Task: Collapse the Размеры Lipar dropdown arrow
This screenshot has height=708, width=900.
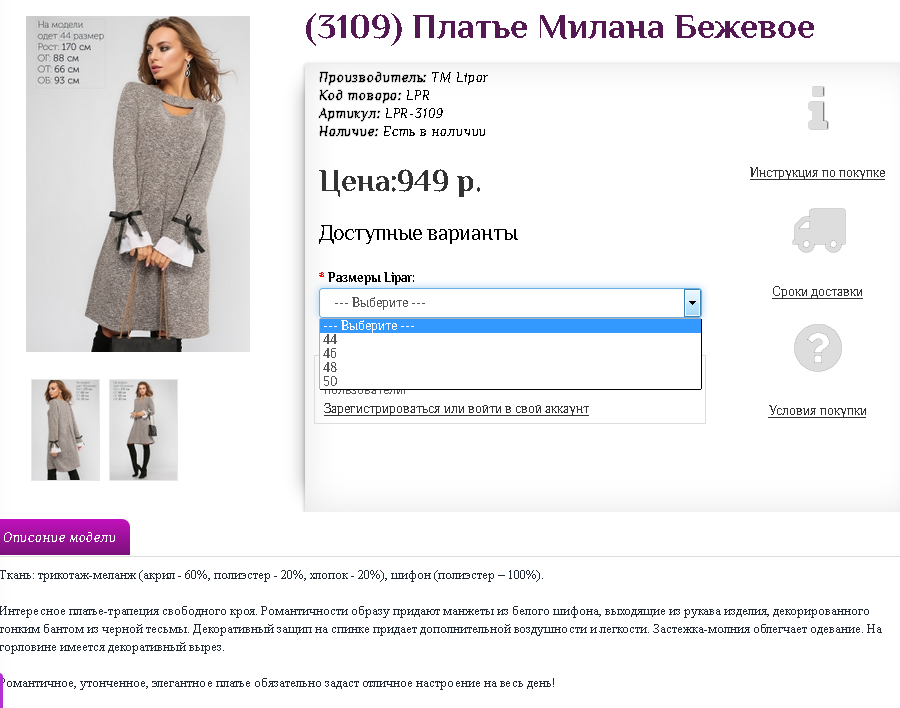Action: click(692, 303)
